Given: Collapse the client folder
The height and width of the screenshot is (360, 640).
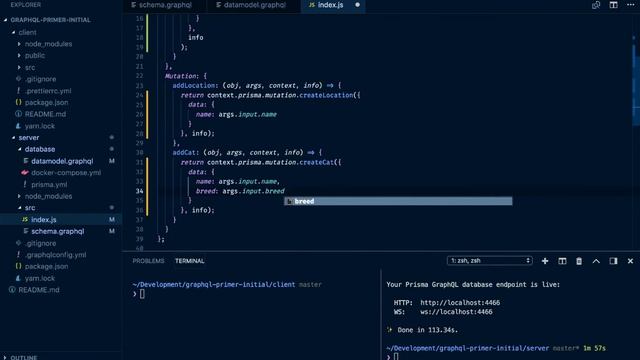Looking at the screenshot, I should (27, 32).
